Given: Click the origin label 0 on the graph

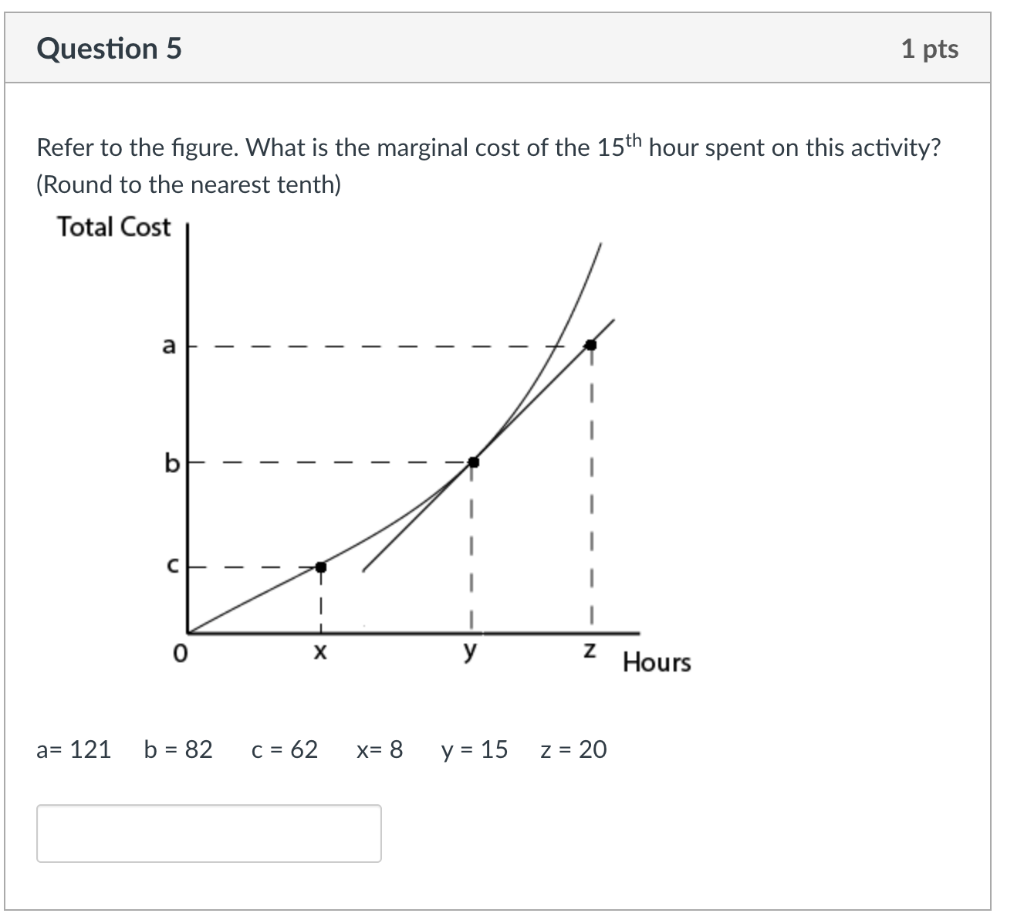Looking at the screenshot, I should coord(178,654).
